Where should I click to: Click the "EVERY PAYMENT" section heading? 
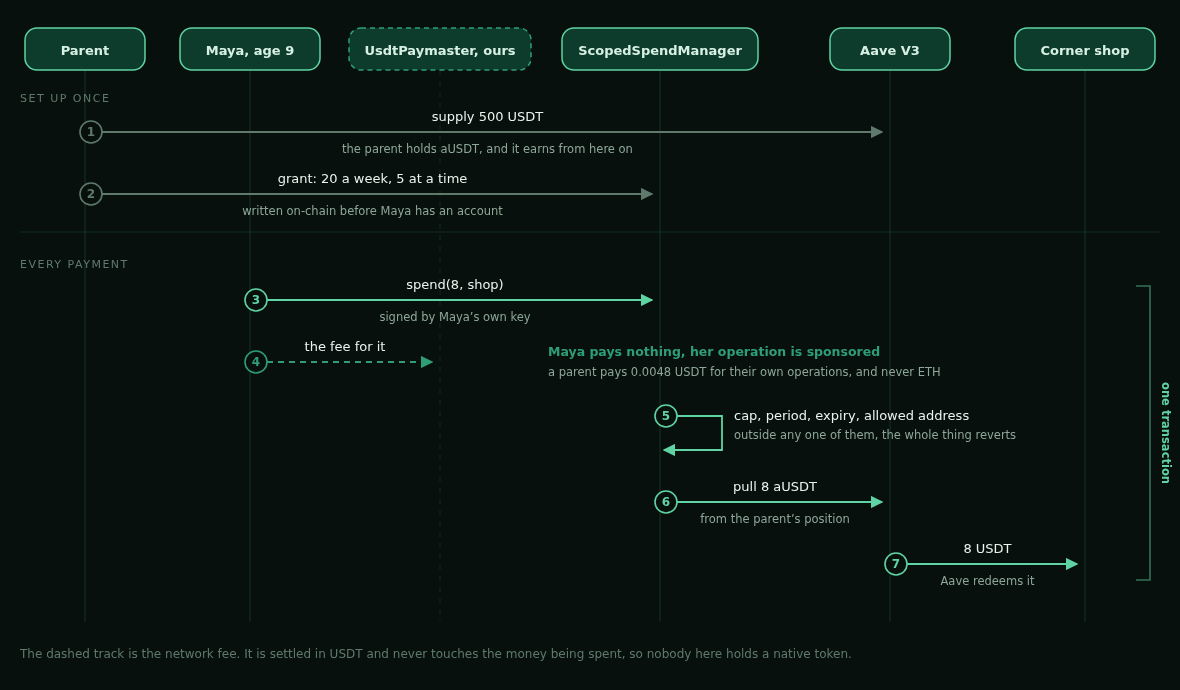[74, 264]
